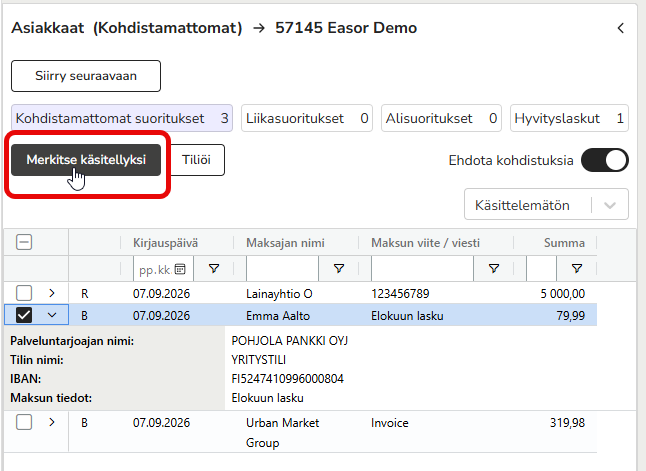Sort by the Maksajan nimi column header

pyautogui.click(x=285, y=243)
